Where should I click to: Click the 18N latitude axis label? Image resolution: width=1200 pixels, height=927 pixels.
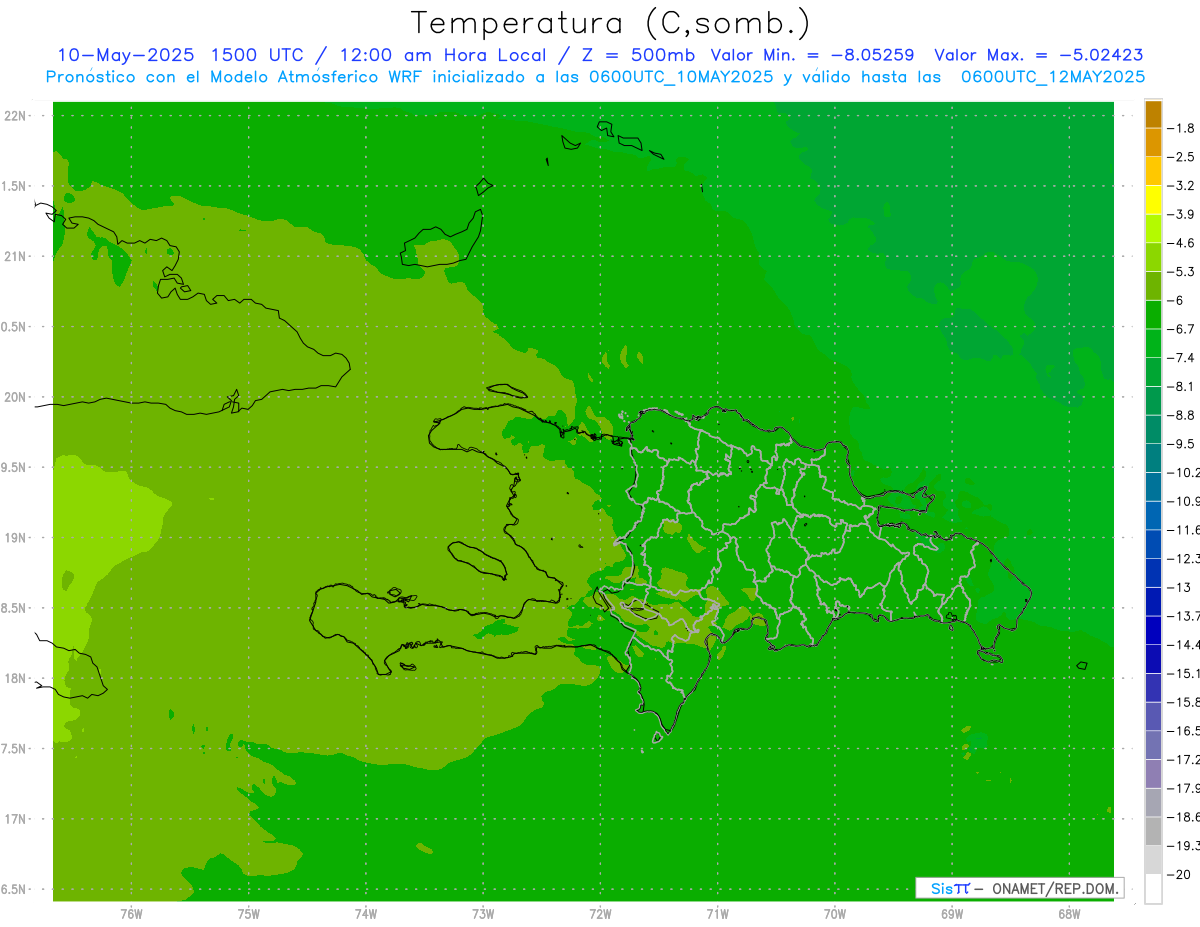[16, 678]
